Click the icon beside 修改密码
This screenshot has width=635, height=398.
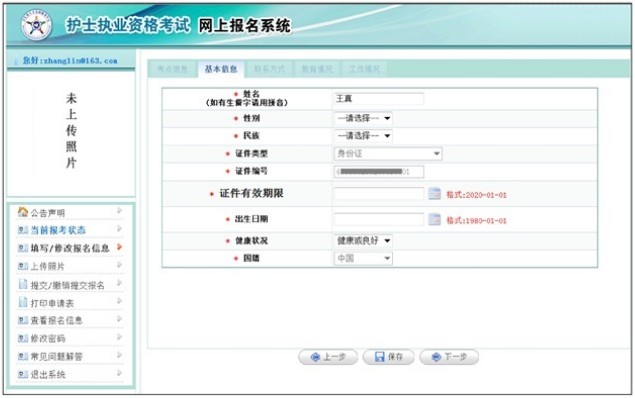[23, 338]
